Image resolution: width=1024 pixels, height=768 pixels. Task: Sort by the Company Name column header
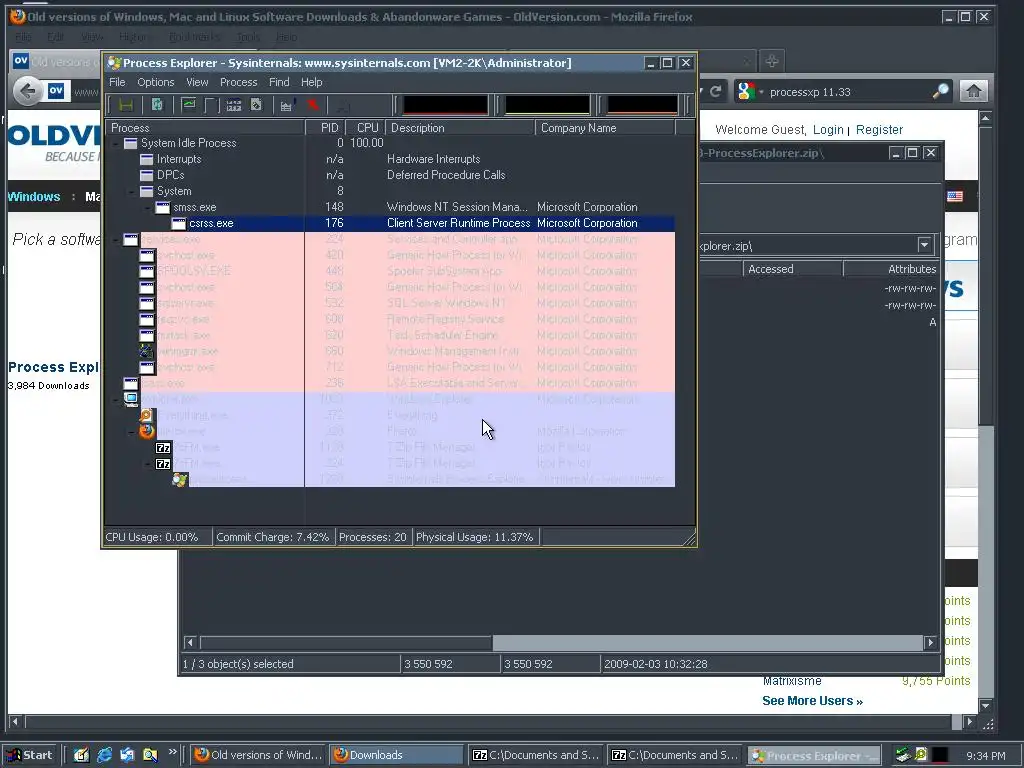tap(605, 128)
